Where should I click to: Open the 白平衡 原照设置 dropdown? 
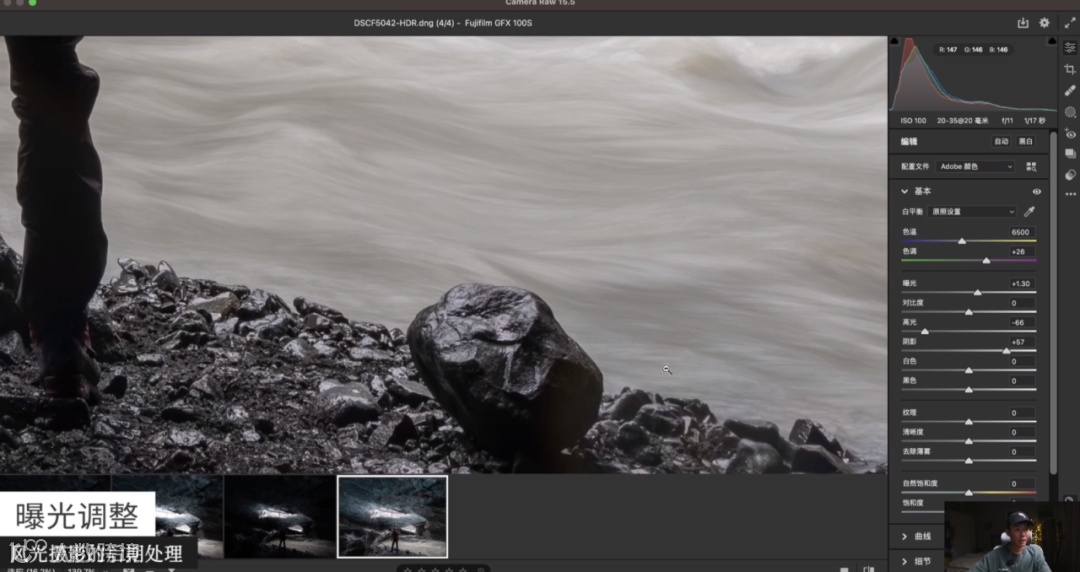(972, 212)
